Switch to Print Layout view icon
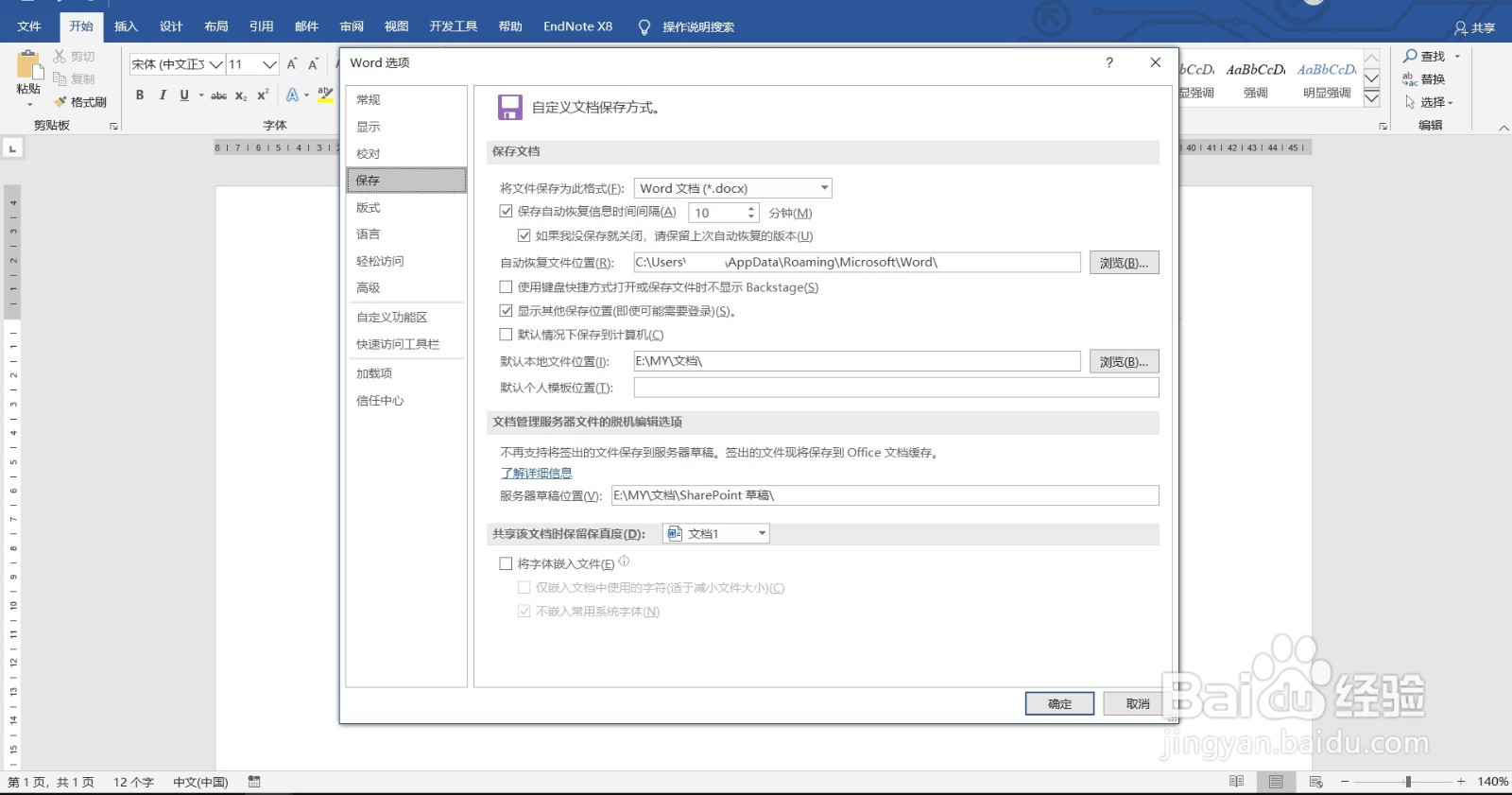 pos(1277,782)
